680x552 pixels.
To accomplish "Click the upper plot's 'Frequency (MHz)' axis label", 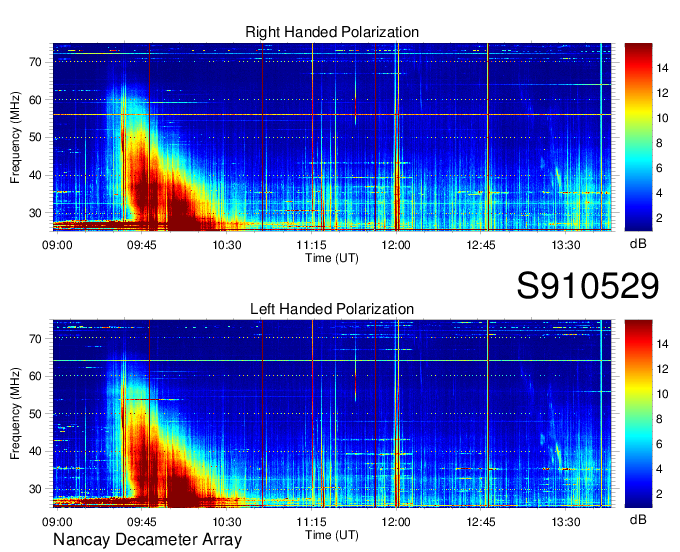I will click(15, 137).
